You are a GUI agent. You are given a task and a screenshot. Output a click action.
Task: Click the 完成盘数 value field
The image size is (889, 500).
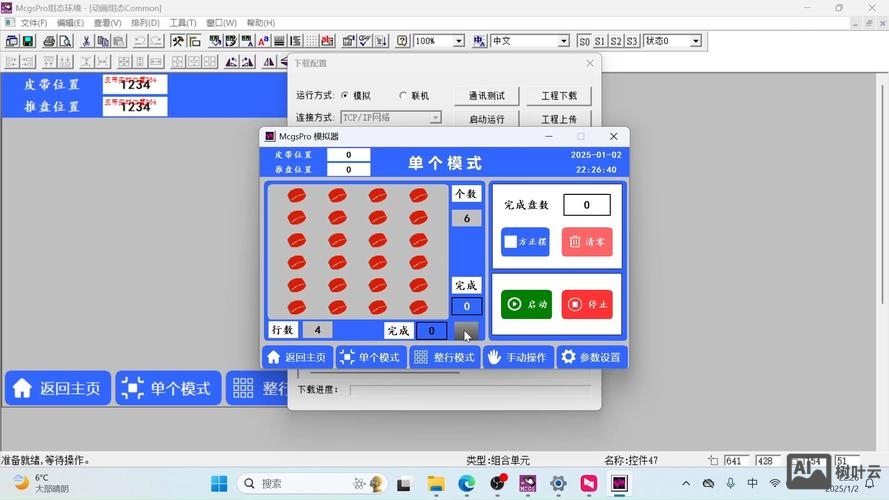tap(587, 205)
